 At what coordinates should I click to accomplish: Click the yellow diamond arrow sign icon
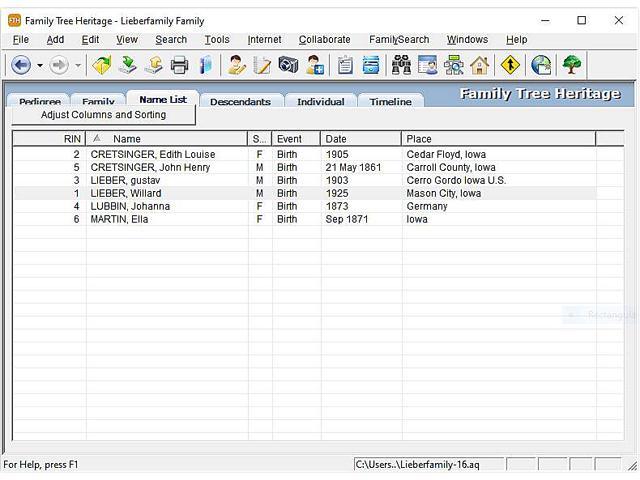click(x=511, y=65)
